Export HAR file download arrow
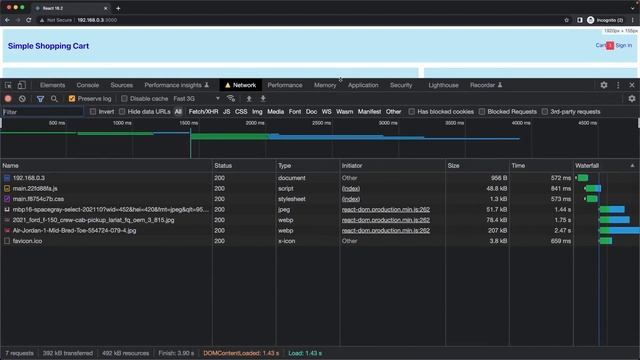 [263, 99]
